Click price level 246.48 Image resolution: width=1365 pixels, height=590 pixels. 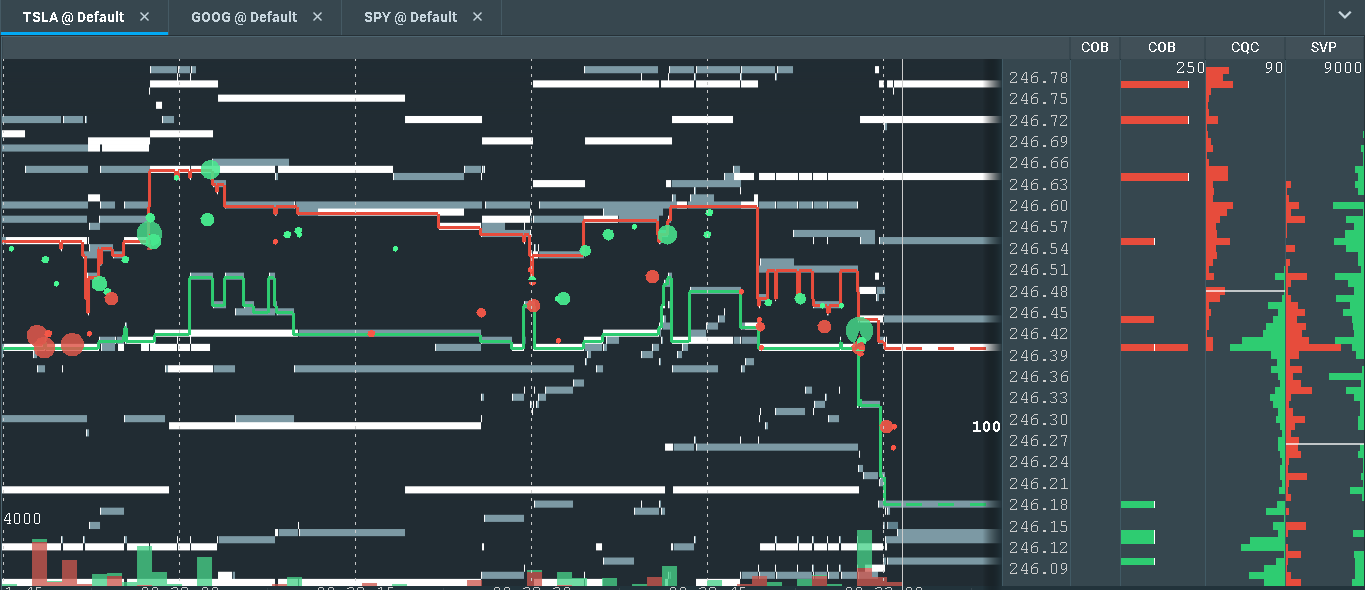click(x=1038, y=292)
